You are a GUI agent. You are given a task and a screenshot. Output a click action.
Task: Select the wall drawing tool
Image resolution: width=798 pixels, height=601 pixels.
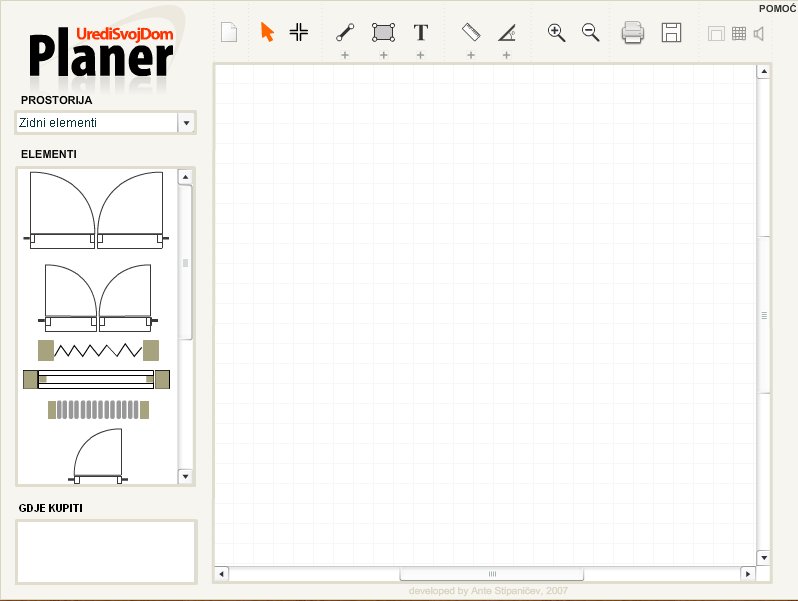point(298,32)
